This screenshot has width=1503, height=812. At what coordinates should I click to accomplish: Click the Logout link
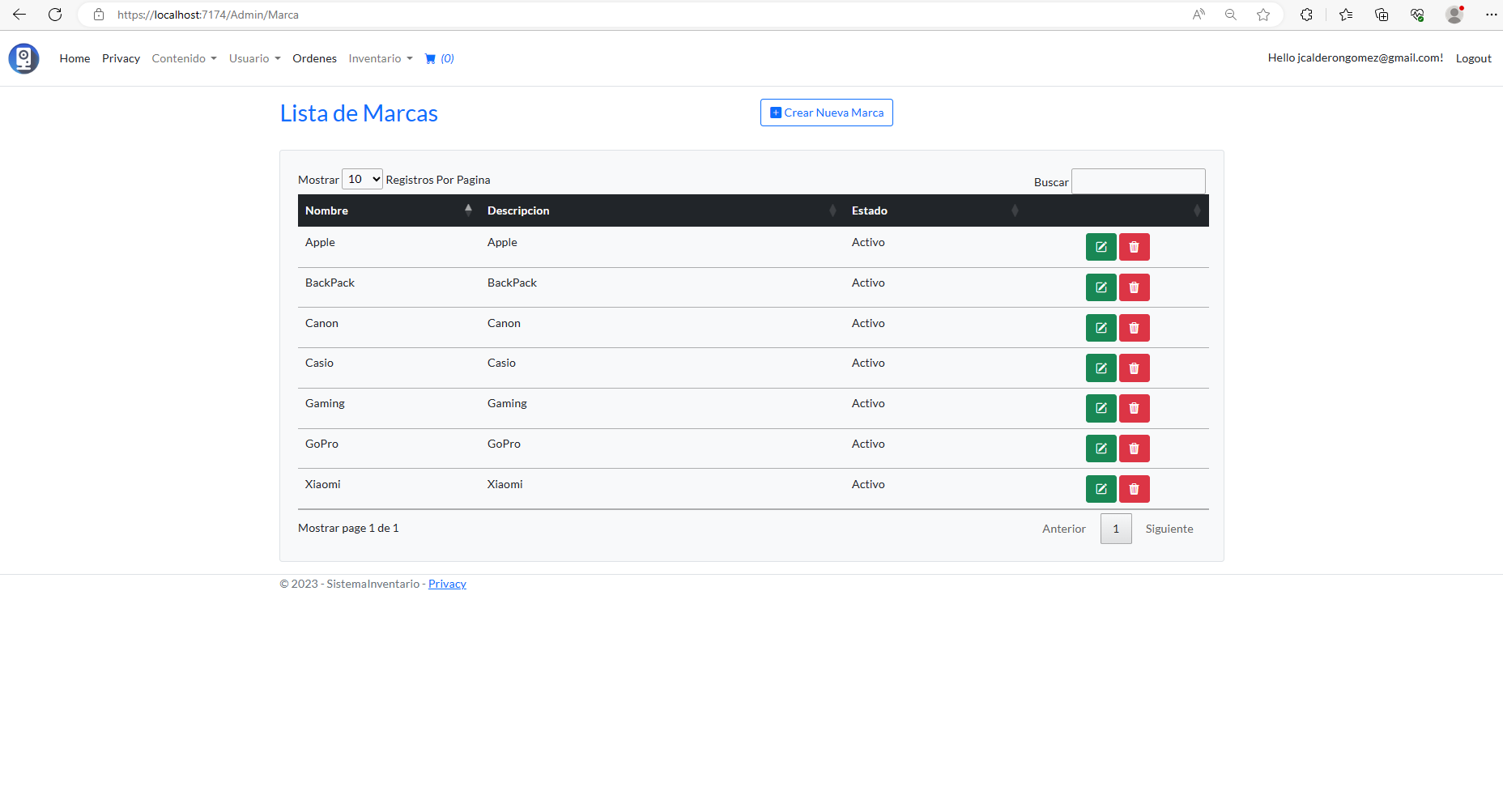(x=1473, y=58)
